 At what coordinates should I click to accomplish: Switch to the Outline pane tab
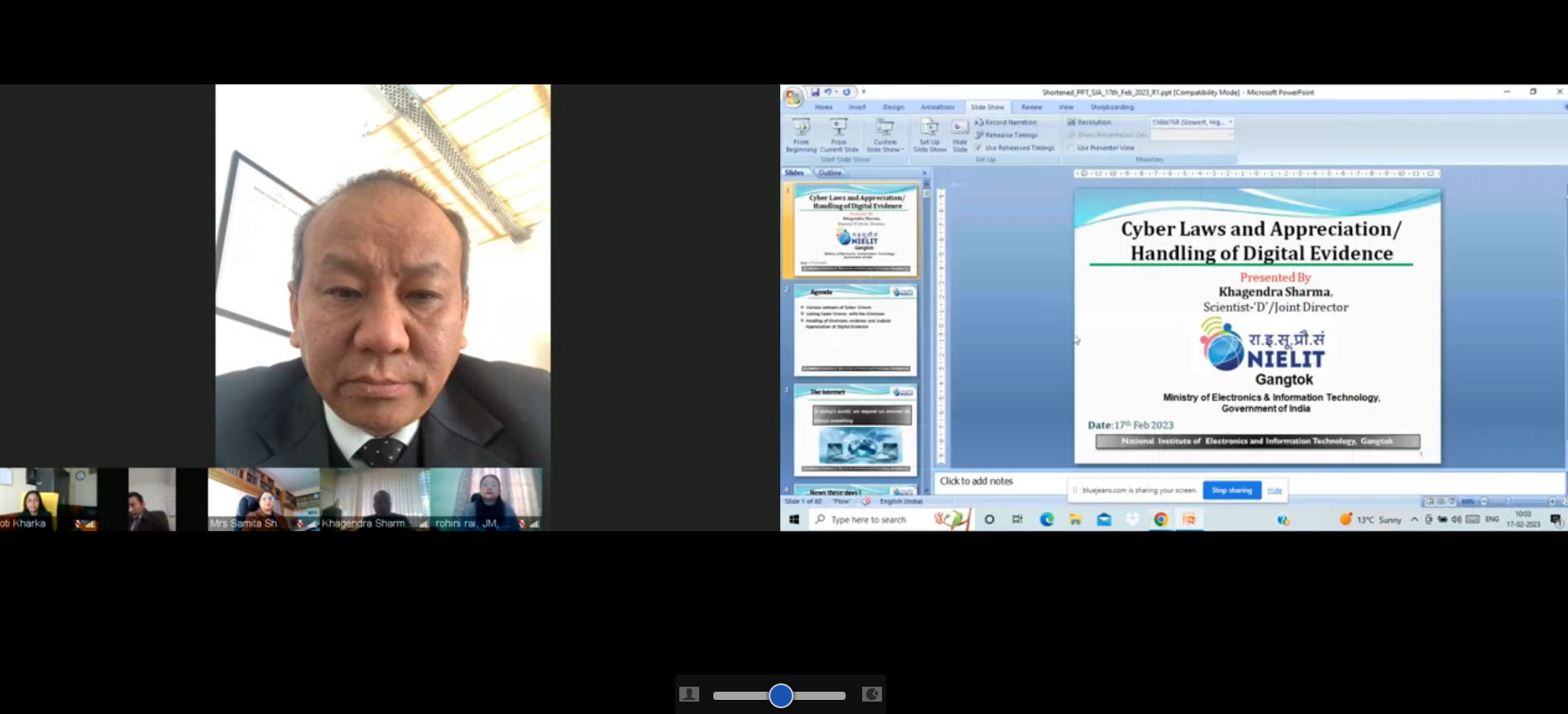pos(830,173)
